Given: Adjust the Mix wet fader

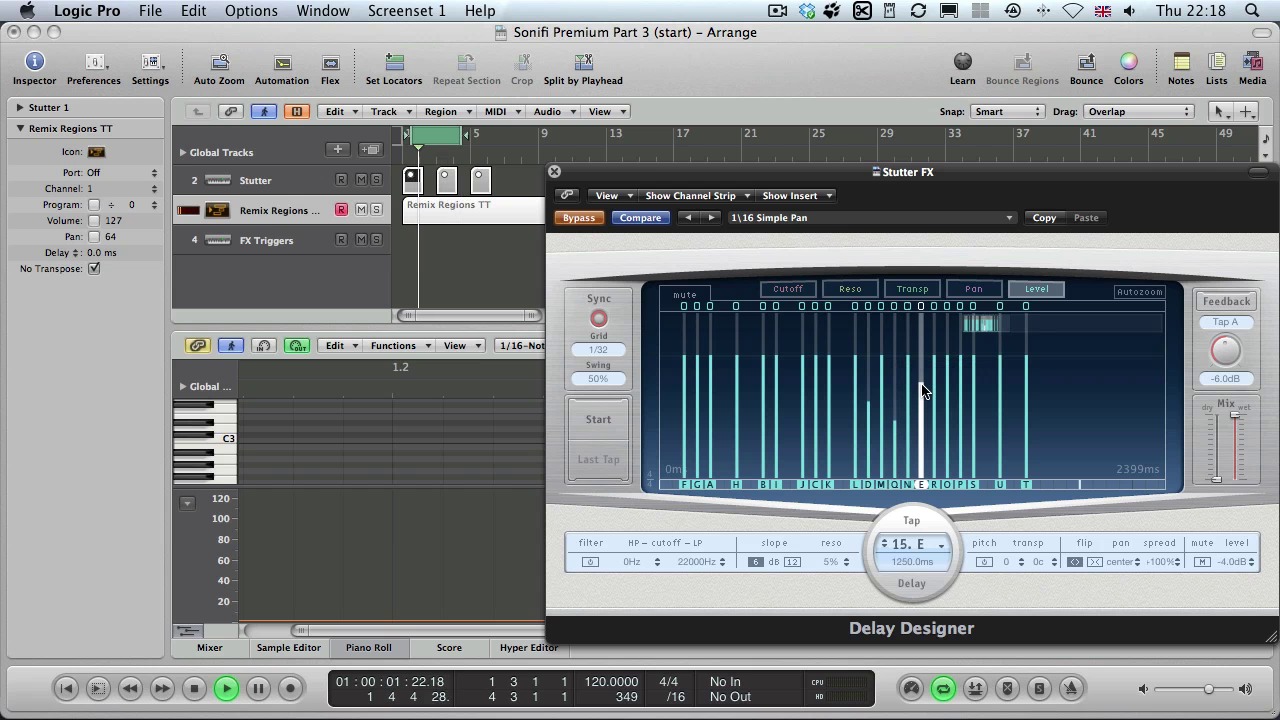Looking at the screenshot, I should [1234, 445].
